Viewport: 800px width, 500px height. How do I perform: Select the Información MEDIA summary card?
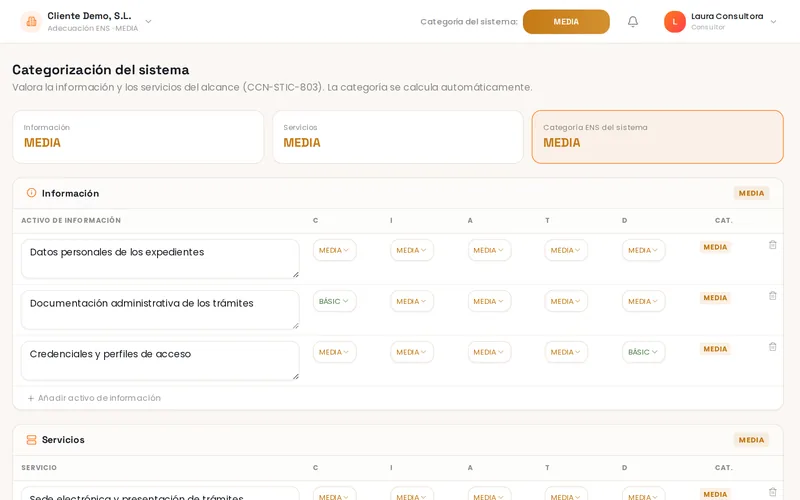point(138,137)
